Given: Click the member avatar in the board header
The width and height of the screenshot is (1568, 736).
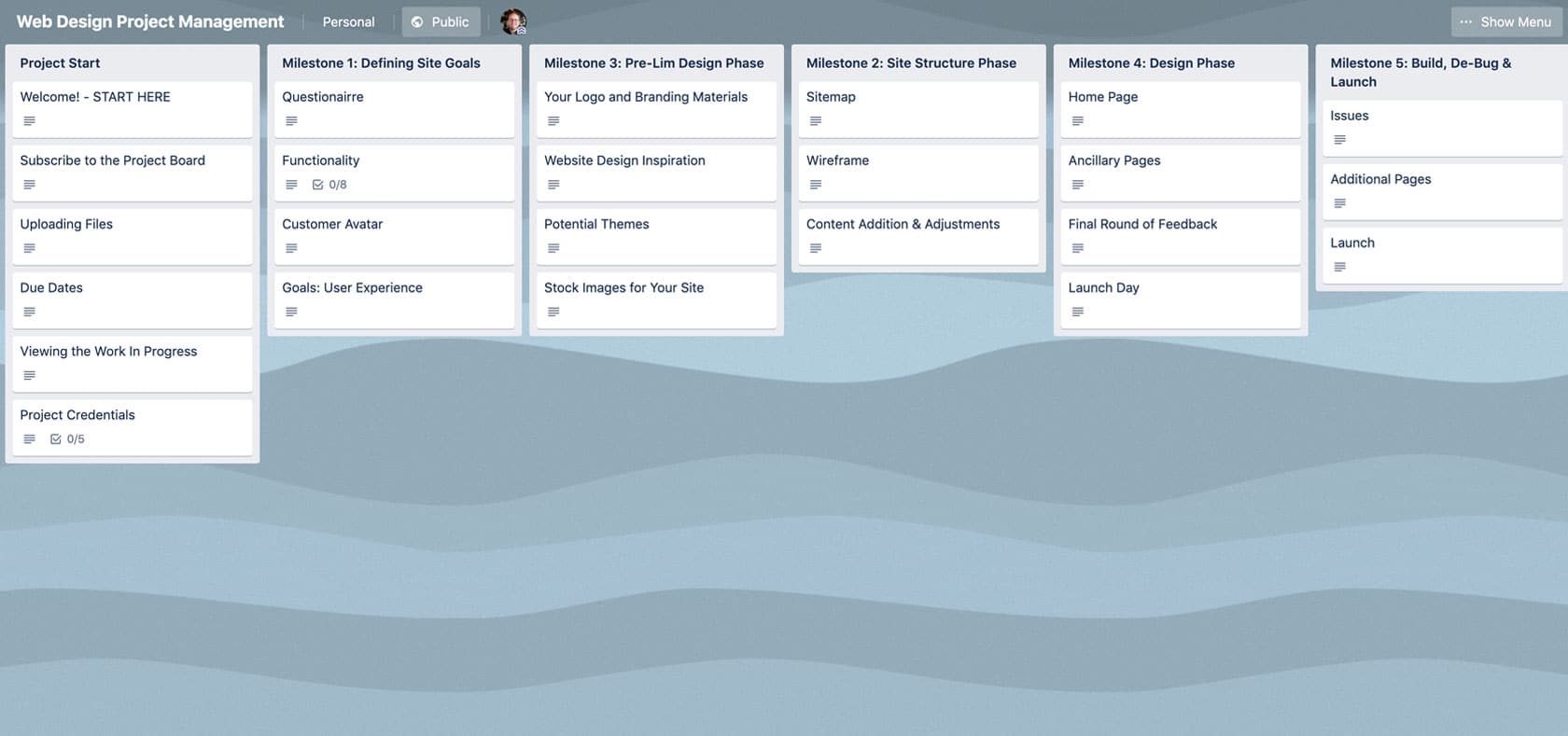Looking at the screenshot, I should [x=513, y=21].
